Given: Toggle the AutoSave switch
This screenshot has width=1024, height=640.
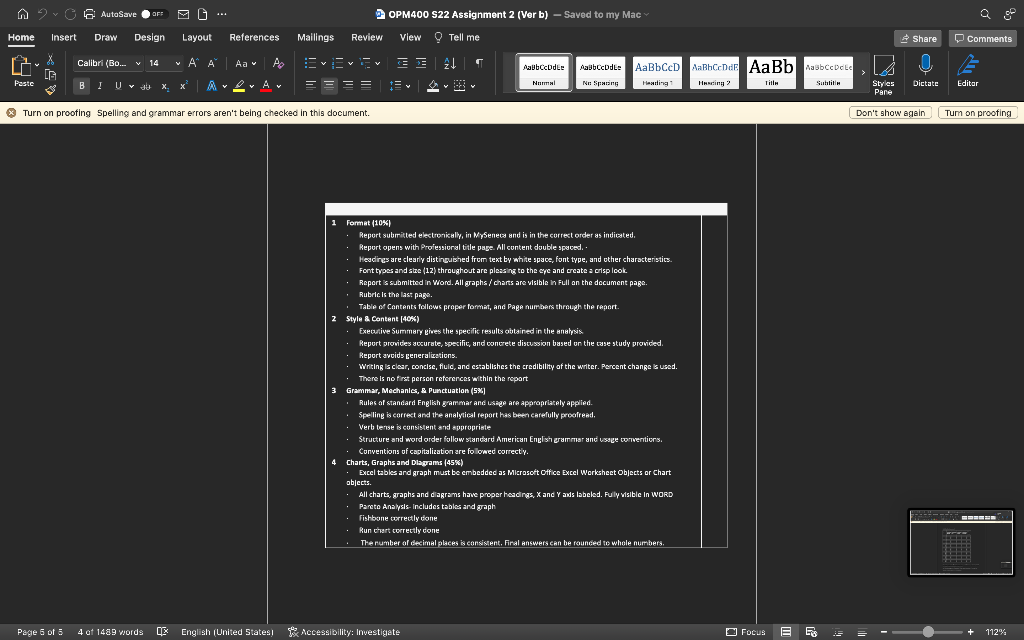Looking at the screenshot, I should 151,14.
